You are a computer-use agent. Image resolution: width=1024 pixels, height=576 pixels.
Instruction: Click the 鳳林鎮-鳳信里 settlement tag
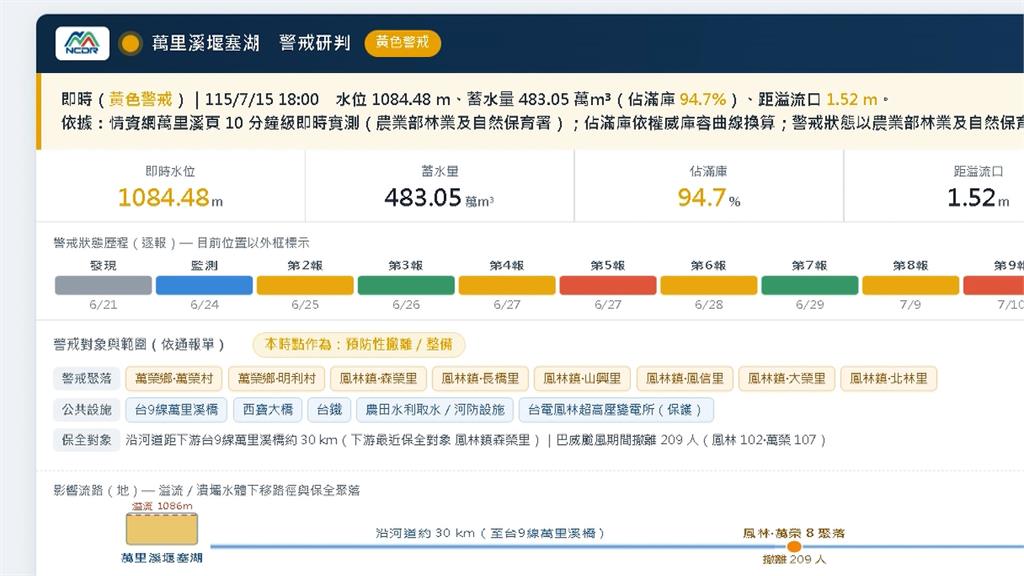tap(684, 378)
